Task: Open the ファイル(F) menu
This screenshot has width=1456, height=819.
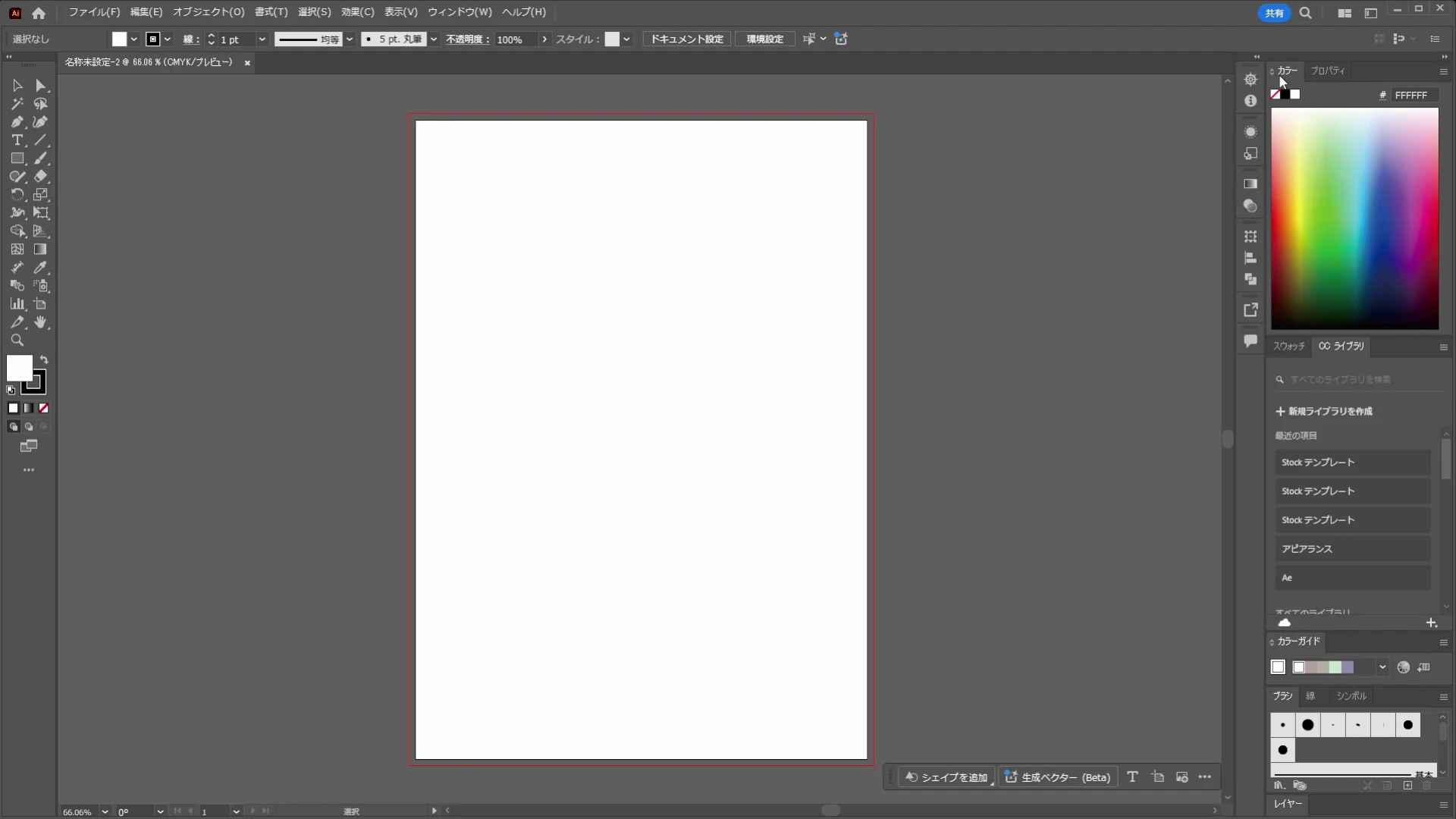Action: 94,12
